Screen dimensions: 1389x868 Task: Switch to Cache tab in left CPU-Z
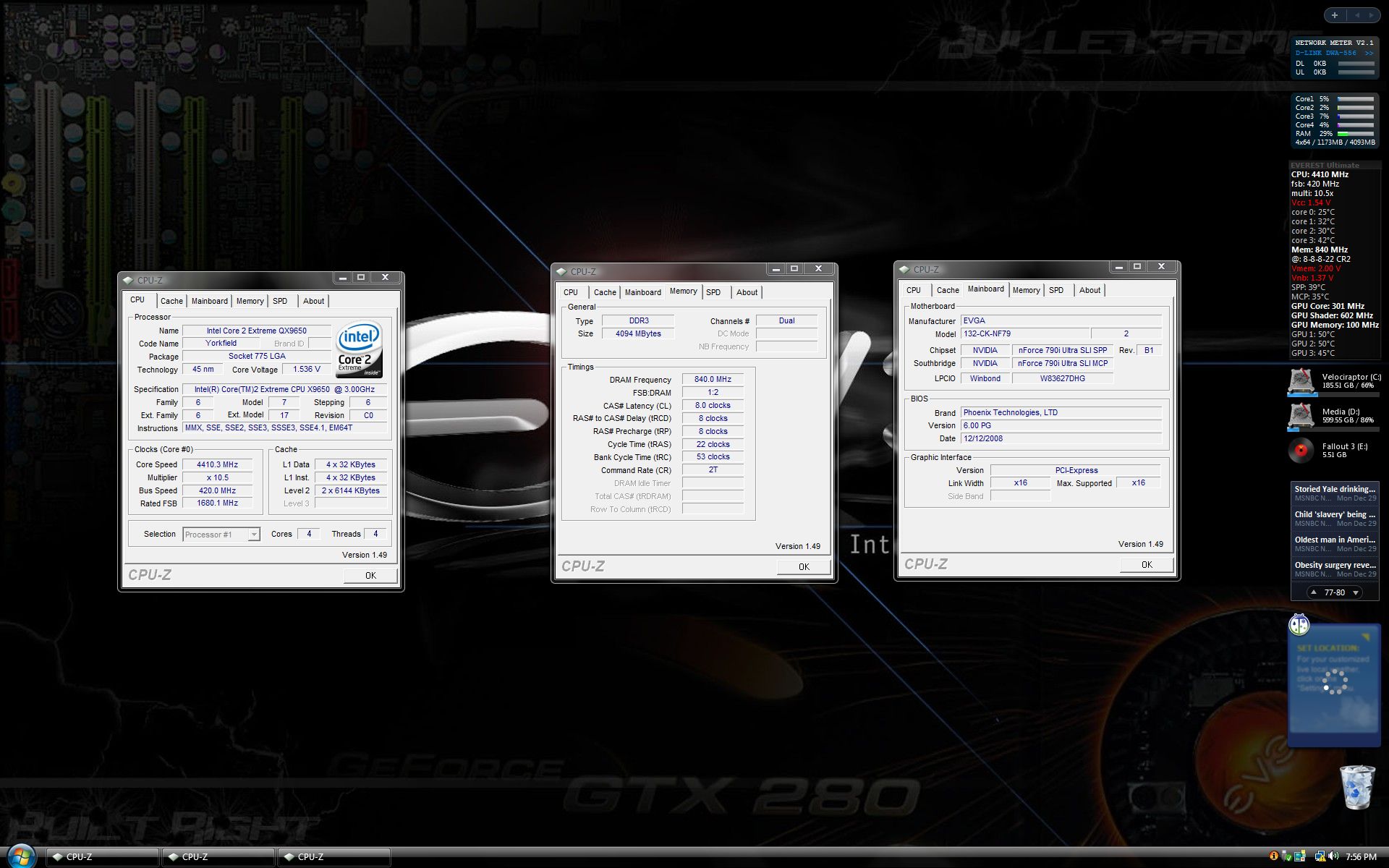pyautogui.click(x=171, y=301)
